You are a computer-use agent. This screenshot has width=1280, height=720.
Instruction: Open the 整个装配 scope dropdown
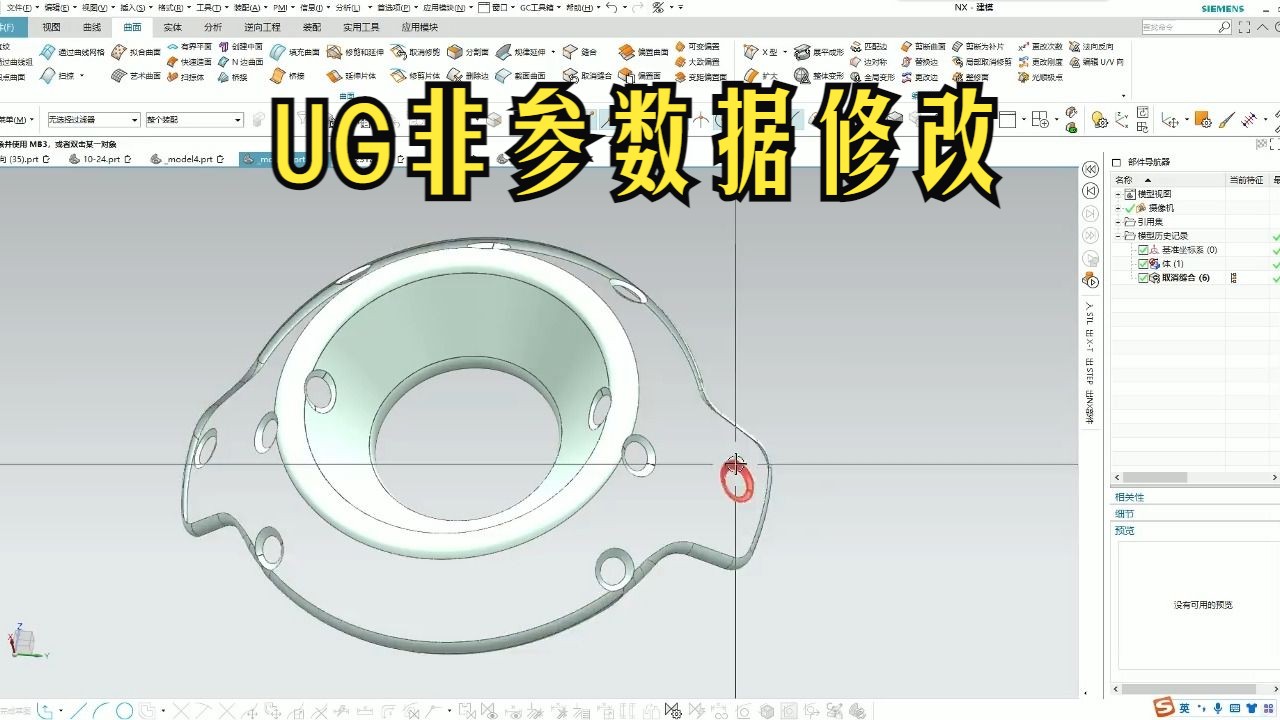240,119
